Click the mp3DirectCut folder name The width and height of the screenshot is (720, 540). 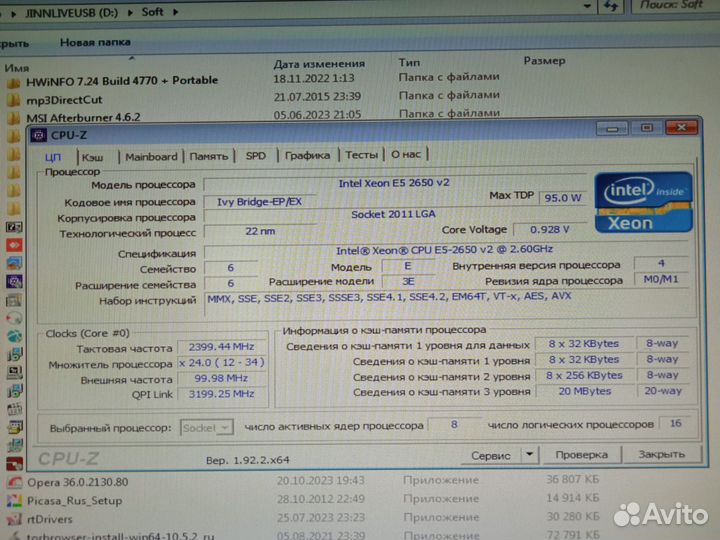(x=64, y=100)
